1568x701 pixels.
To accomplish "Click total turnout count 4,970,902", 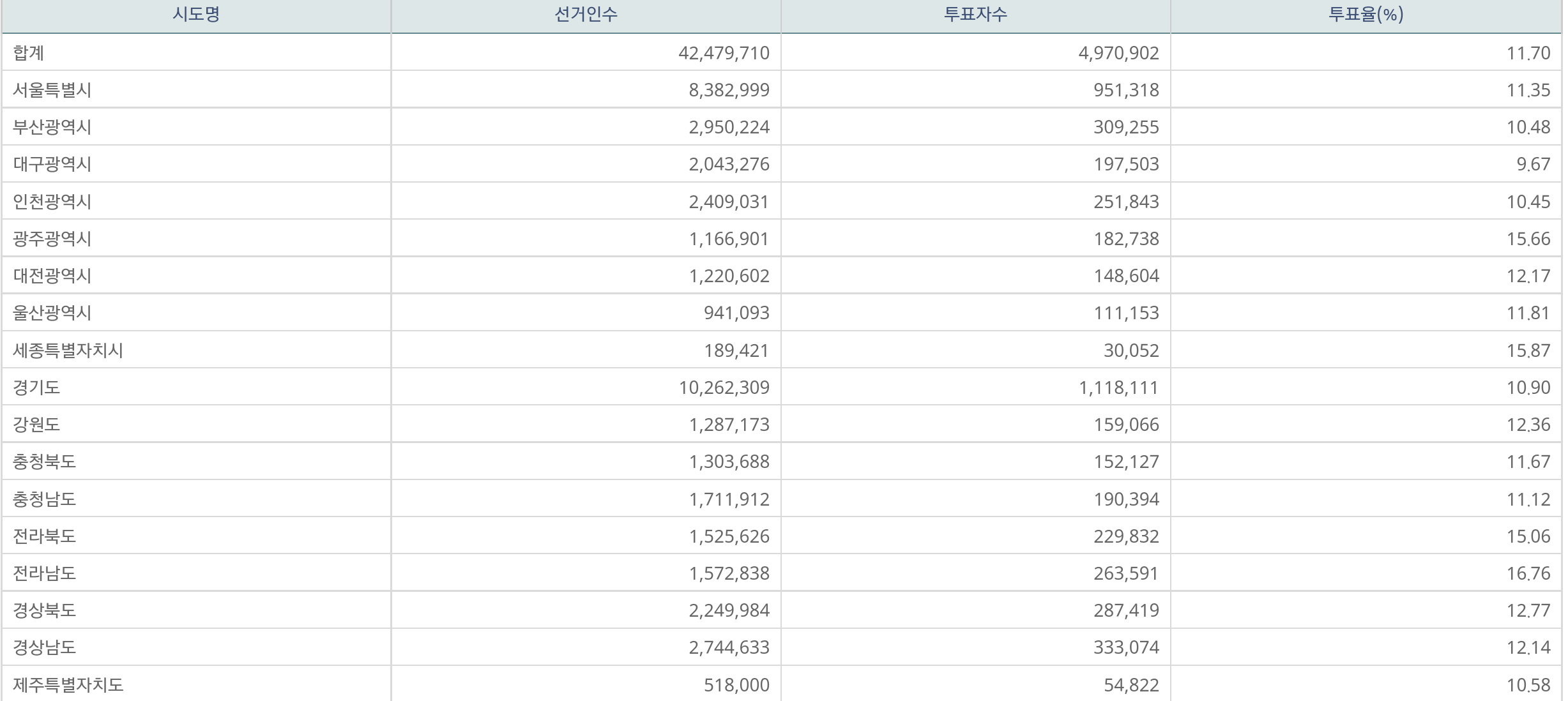I will point(1118,53).
